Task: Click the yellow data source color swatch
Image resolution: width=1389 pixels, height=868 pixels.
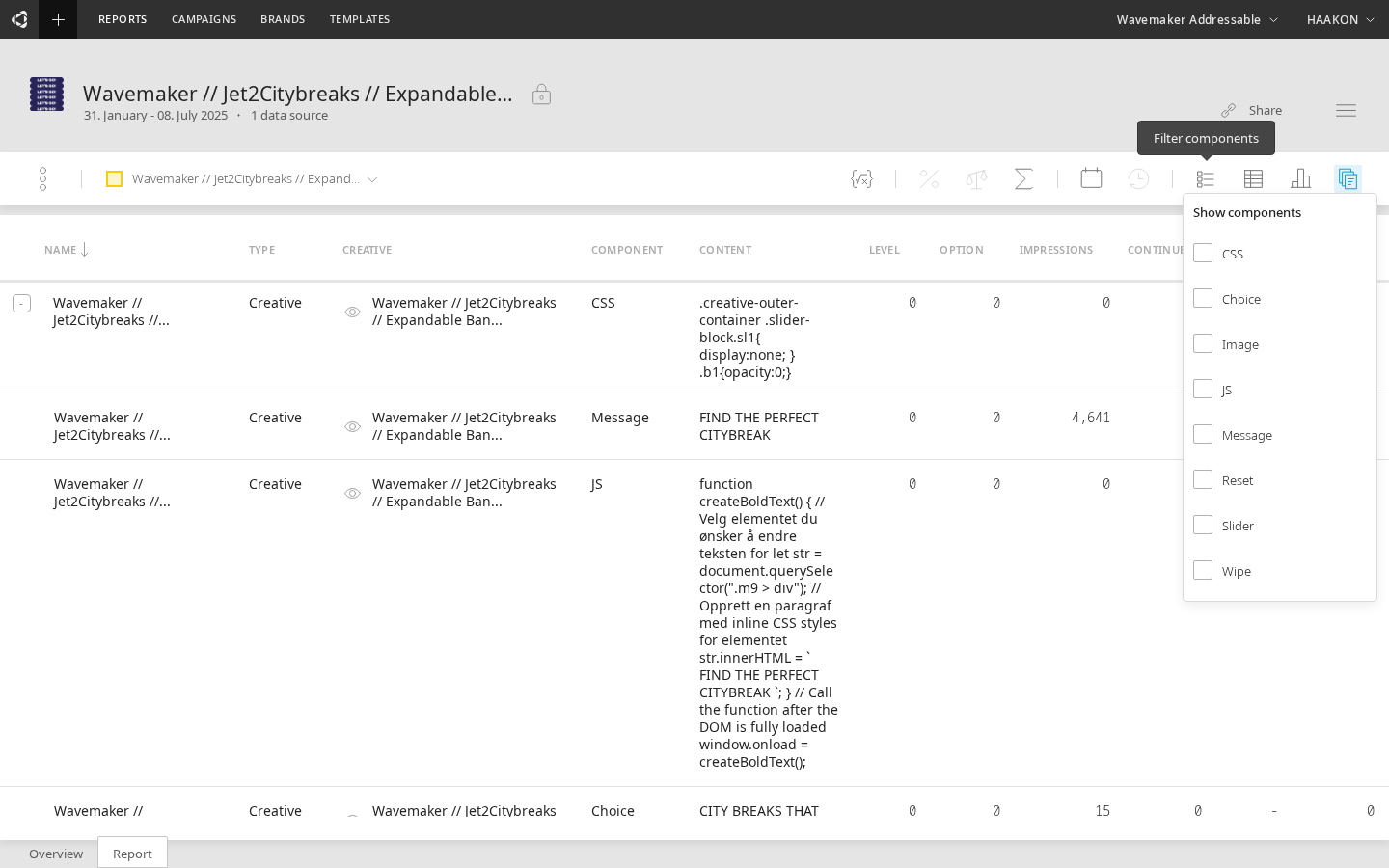Action: tap(114, 178)
